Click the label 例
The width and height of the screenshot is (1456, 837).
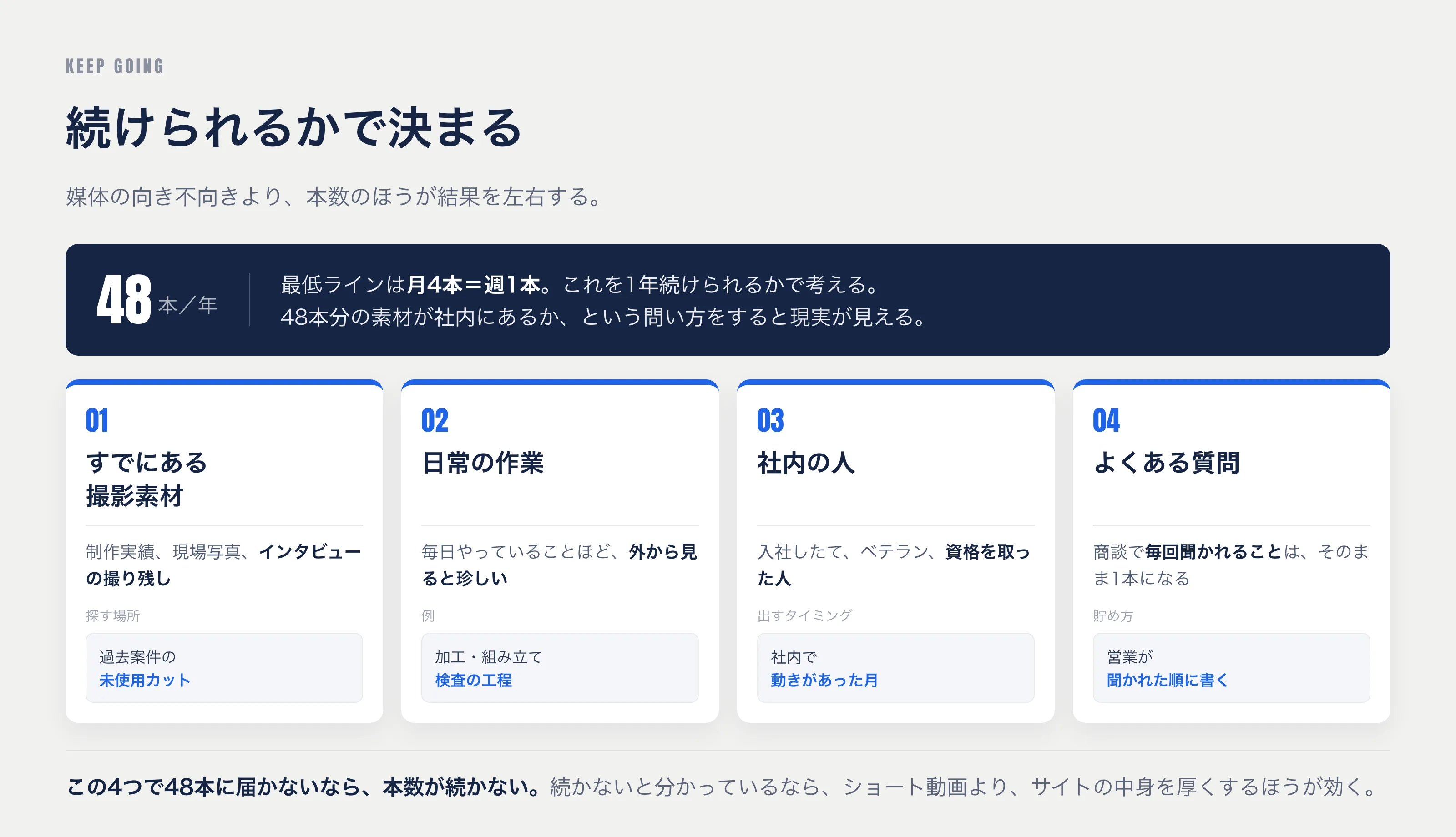coord(428,615)
